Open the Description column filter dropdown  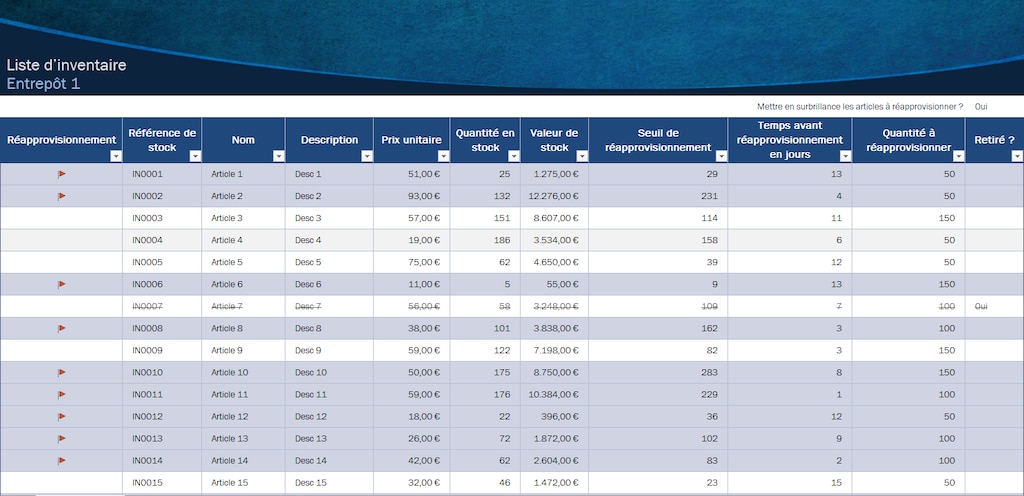point(367,156)
